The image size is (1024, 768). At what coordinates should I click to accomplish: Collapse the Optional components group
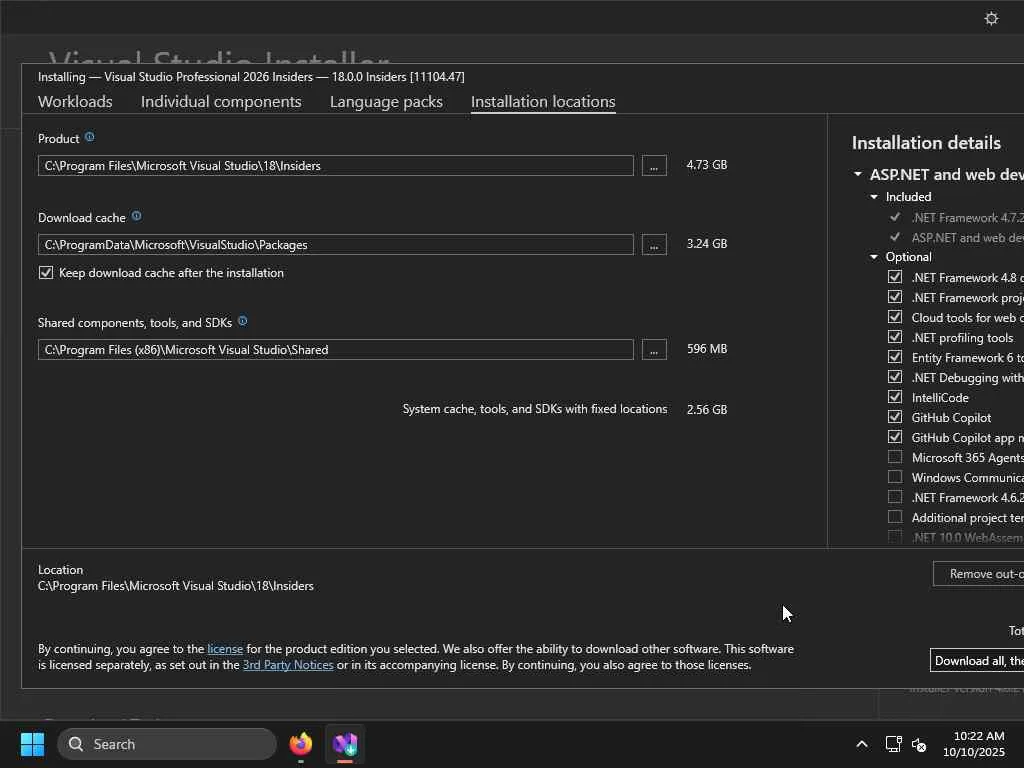(x=874, y=257)
